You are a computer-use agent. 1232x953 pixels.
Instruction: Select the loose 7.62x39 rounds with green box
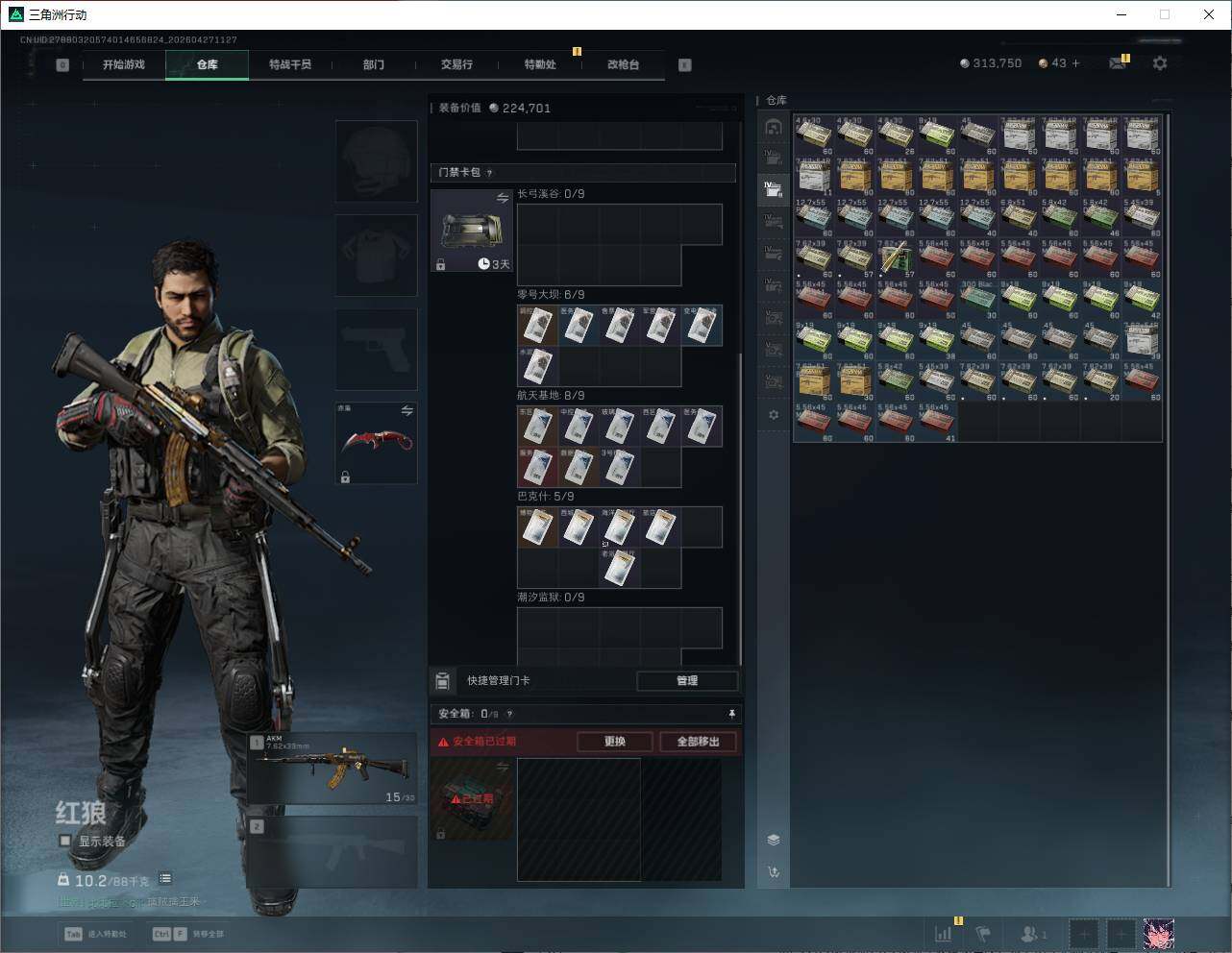(896, 258)
